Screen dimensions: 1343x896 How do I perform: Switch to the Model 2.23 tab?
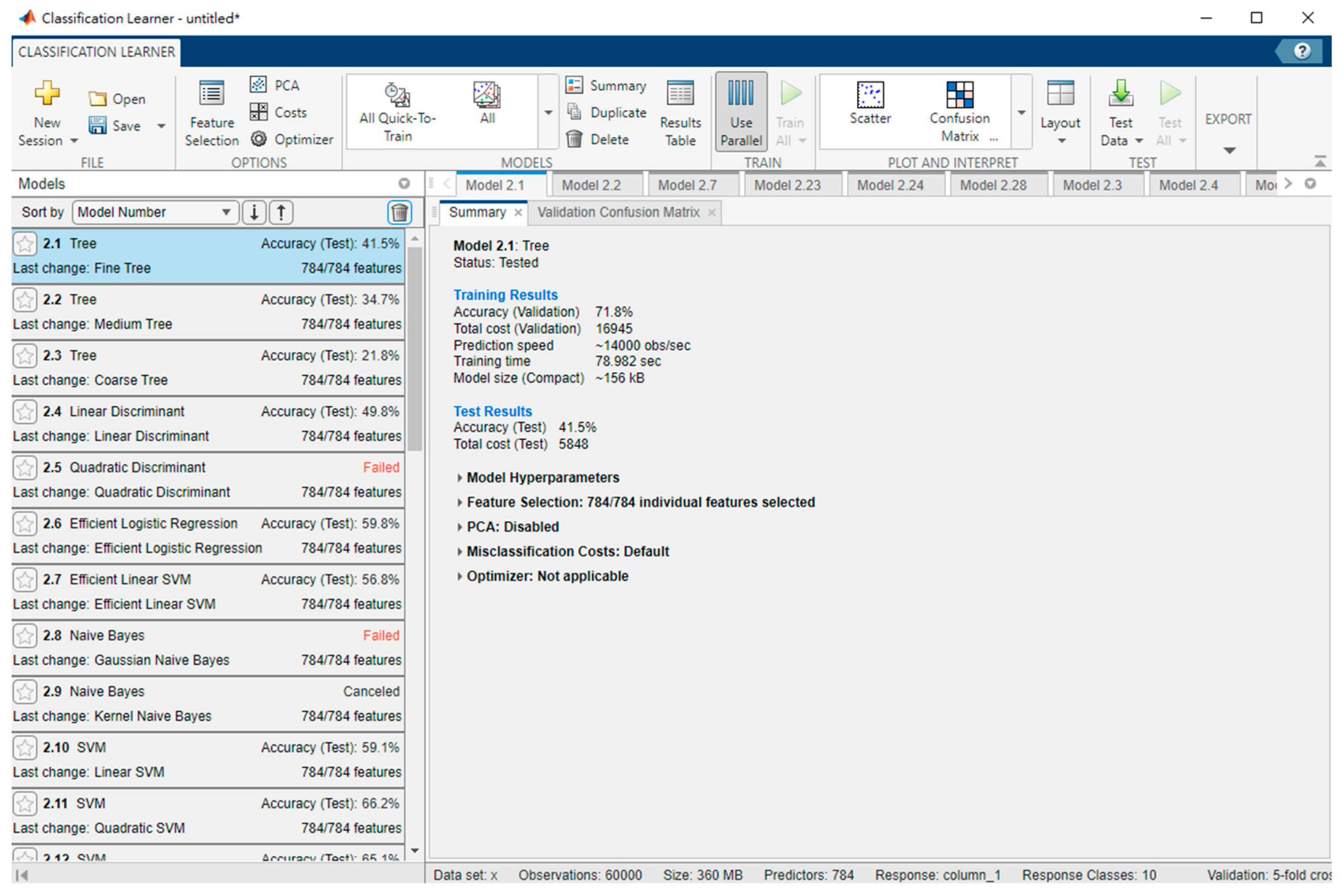point(787,186)
